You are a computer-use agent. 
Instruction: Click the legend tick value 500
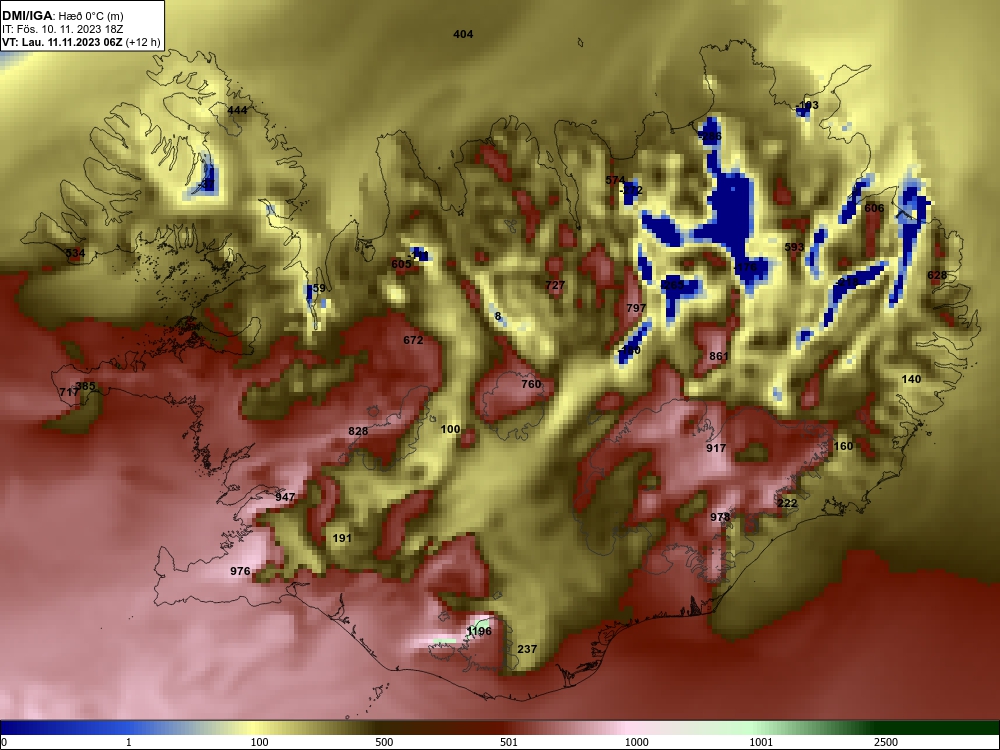(x=384, y=742)
